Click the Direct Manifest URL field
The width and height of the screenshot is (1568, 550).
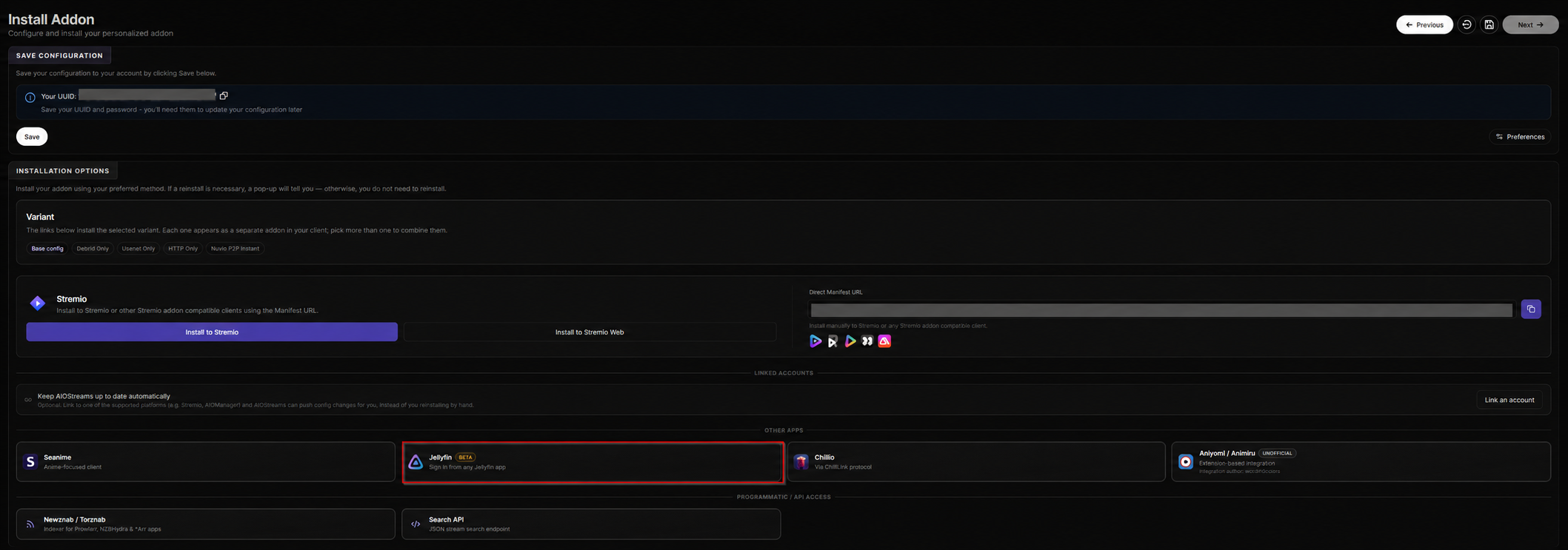click(x=1161, y=310)
